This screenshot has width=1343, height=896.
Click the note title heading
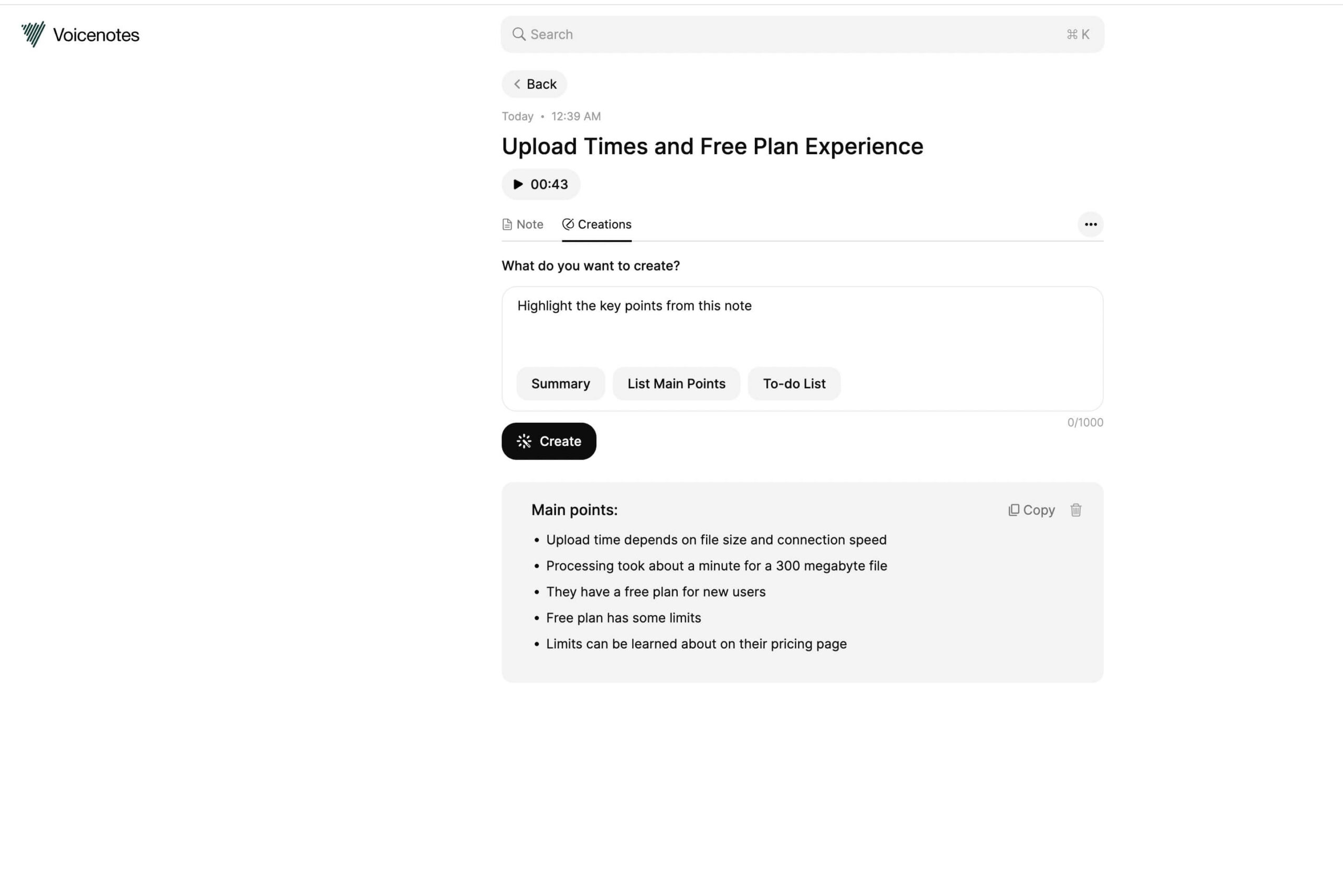pyautogui.click(x=712, y=146)
